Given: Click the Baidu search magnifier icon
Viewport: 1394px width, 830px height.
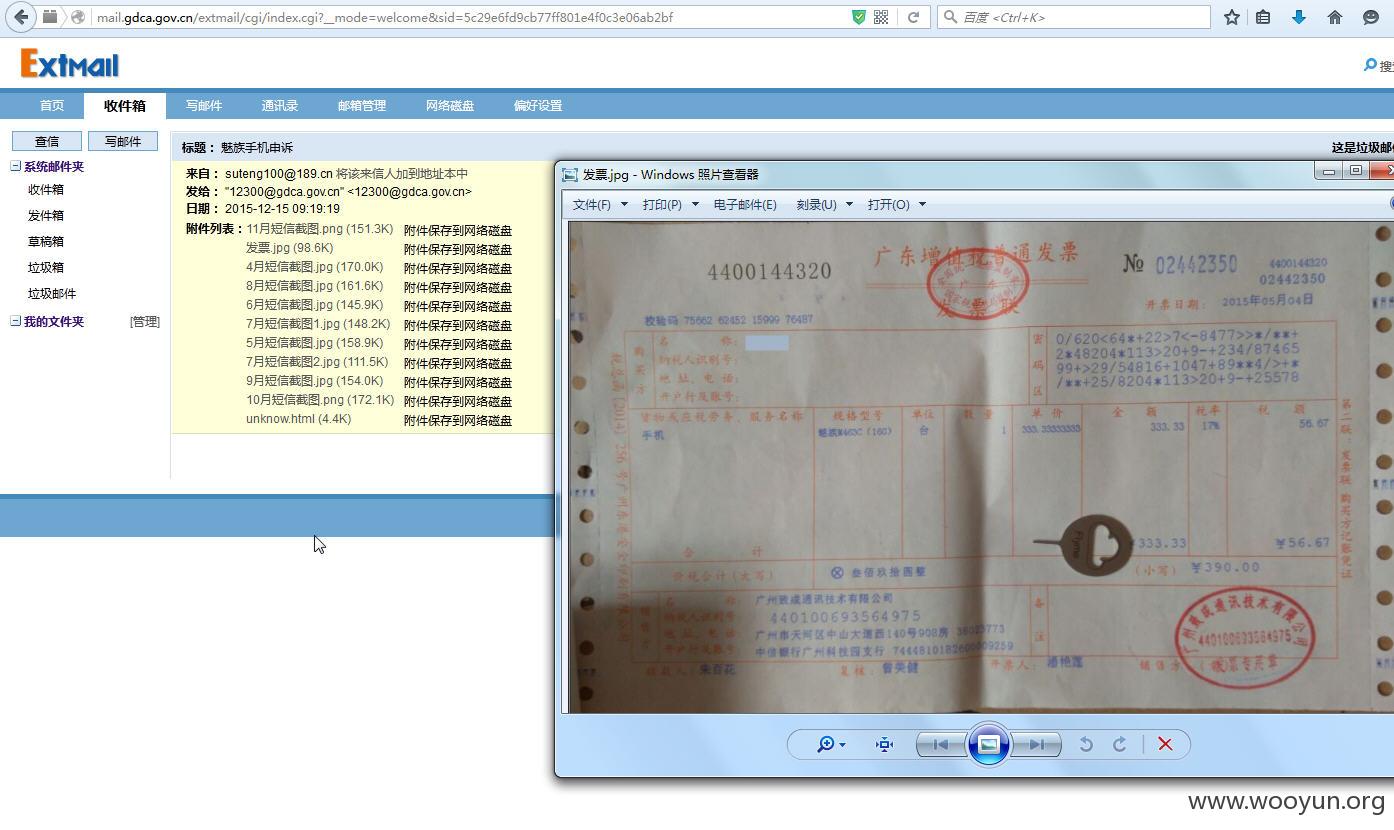Looking at the screenshot, I should pyautogui.click(x=950, y=17).
